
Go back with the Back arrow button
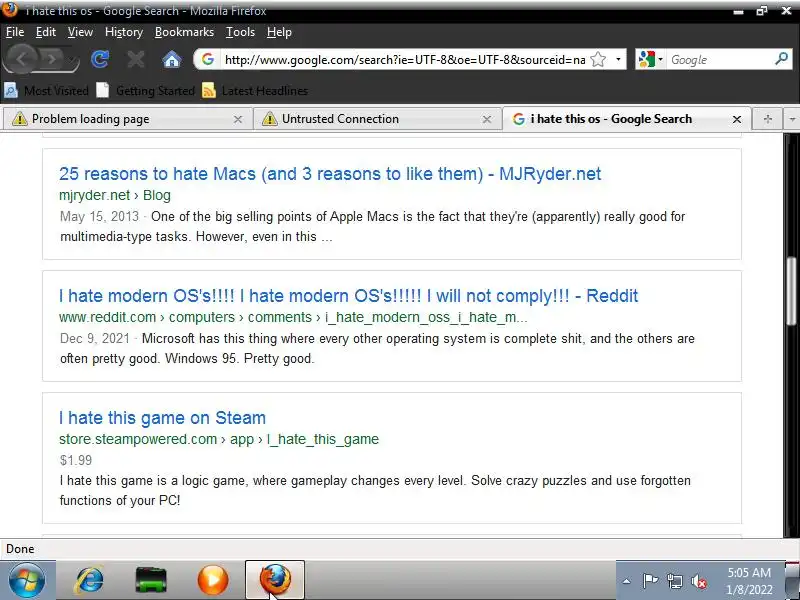(21, 60)
